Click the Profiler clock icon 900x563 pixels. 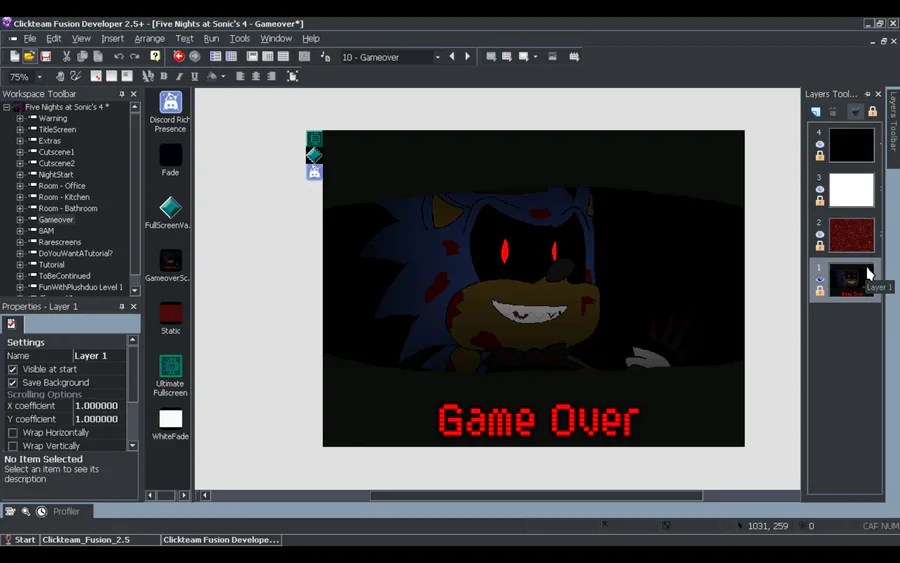click(41, 511)
